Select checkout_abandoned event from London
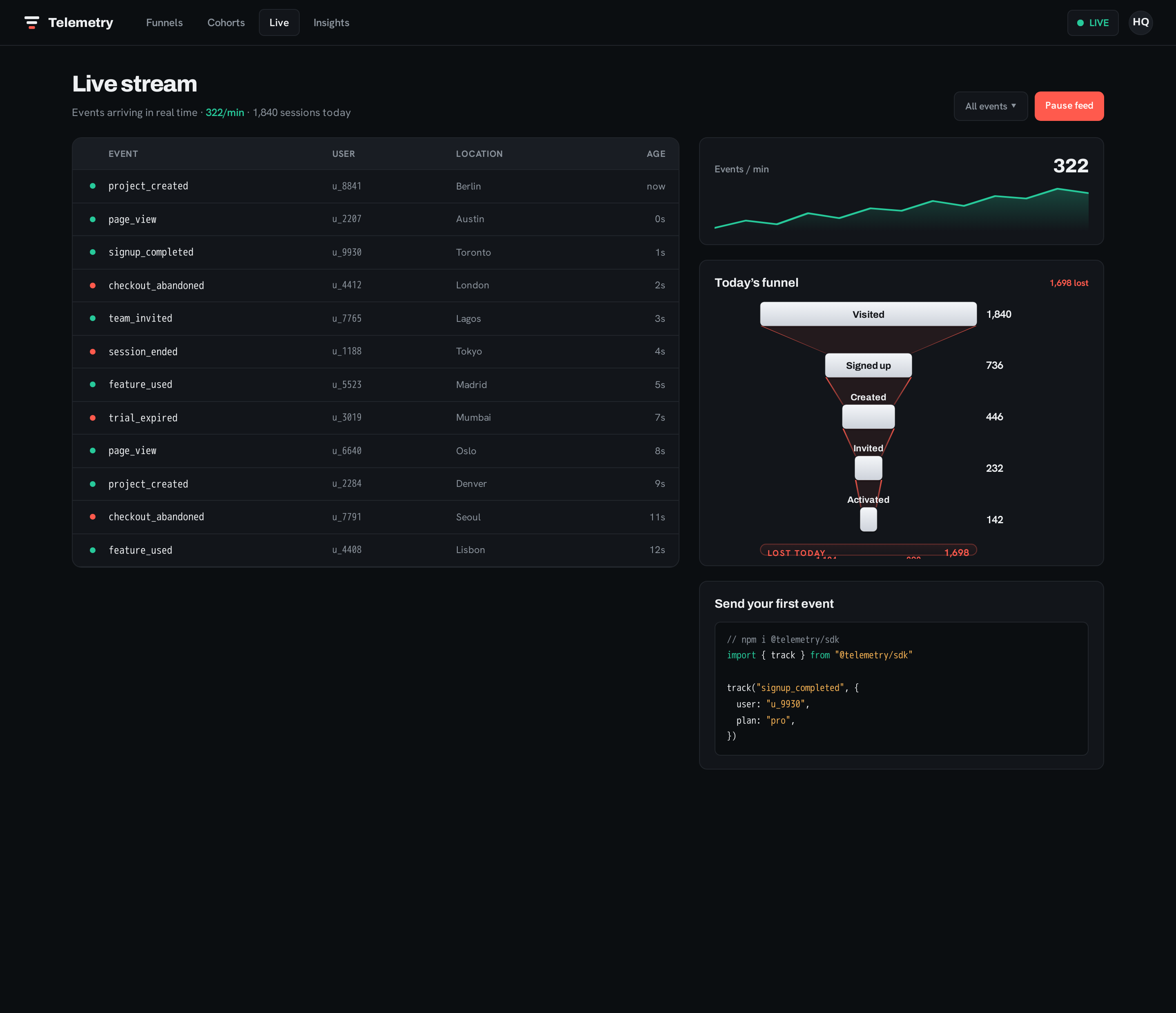This screenshot has width=1176, height=1013. (x=376, y=285)
